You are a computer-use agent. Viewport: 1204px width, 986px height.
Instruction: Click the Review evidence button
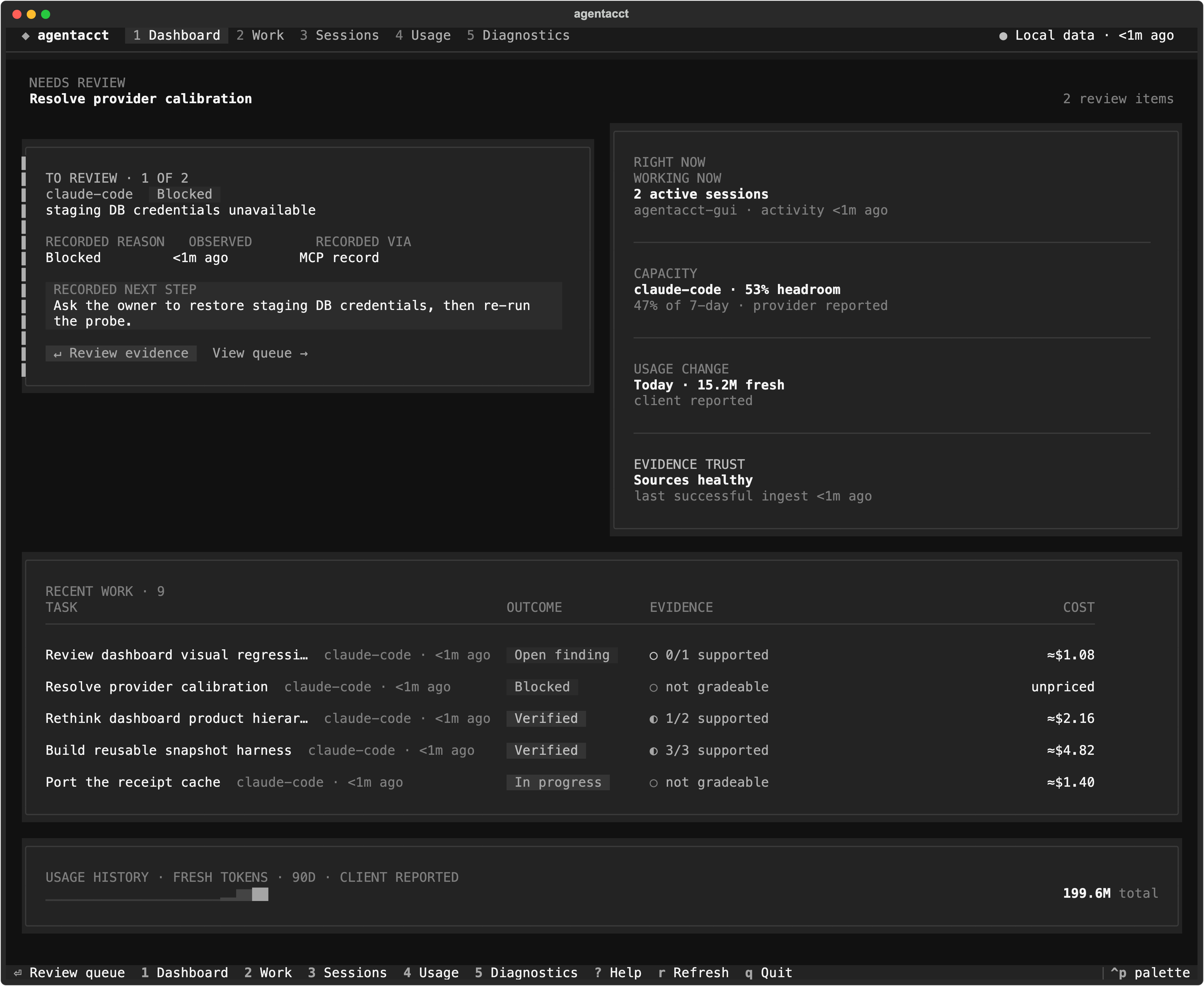point(121,353)
